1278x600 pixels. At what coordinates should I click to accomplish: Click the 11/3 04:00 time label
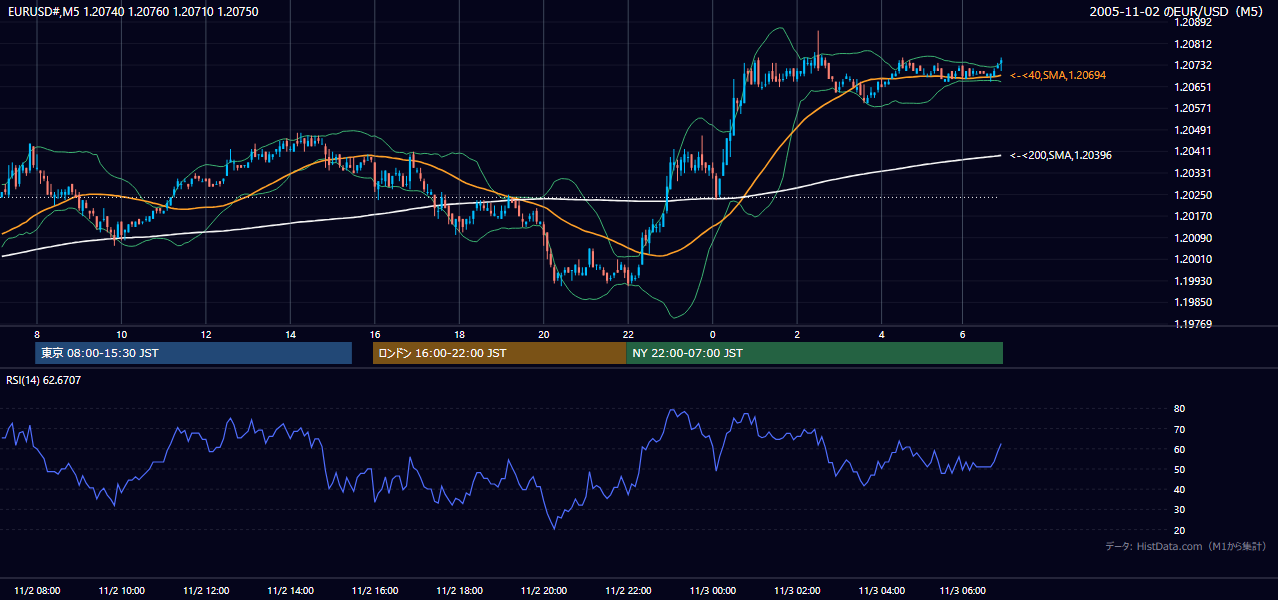click(882, 590)
